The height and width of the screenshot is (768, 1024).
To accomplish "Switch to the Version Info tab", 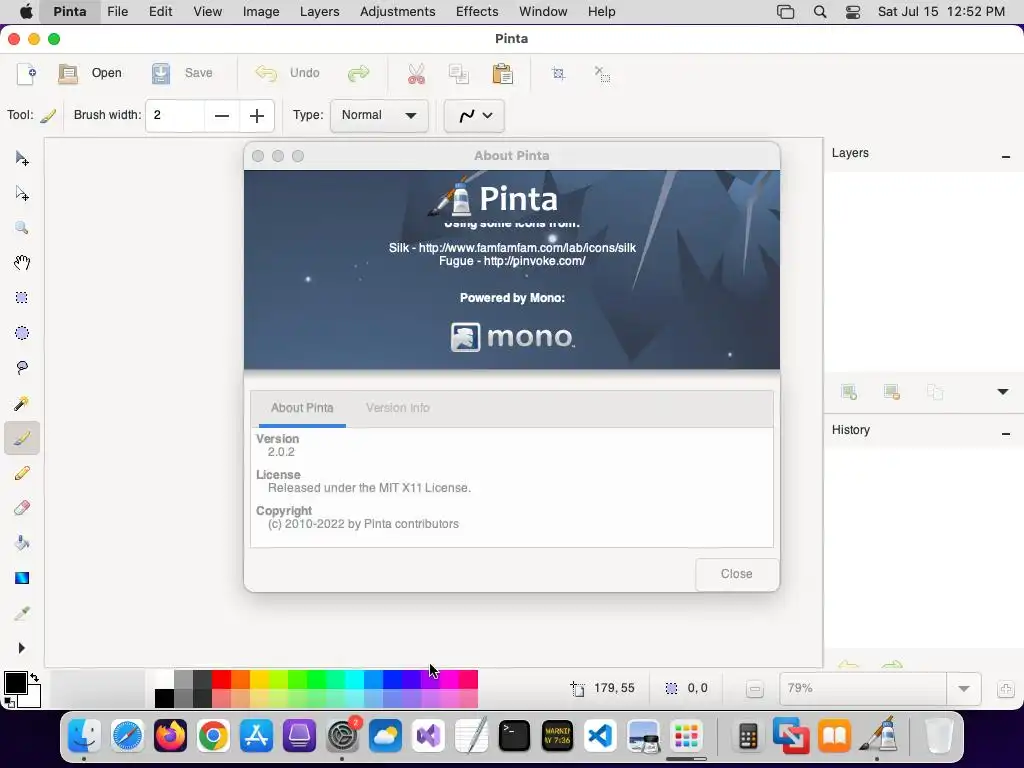I will tap(398, 408).
